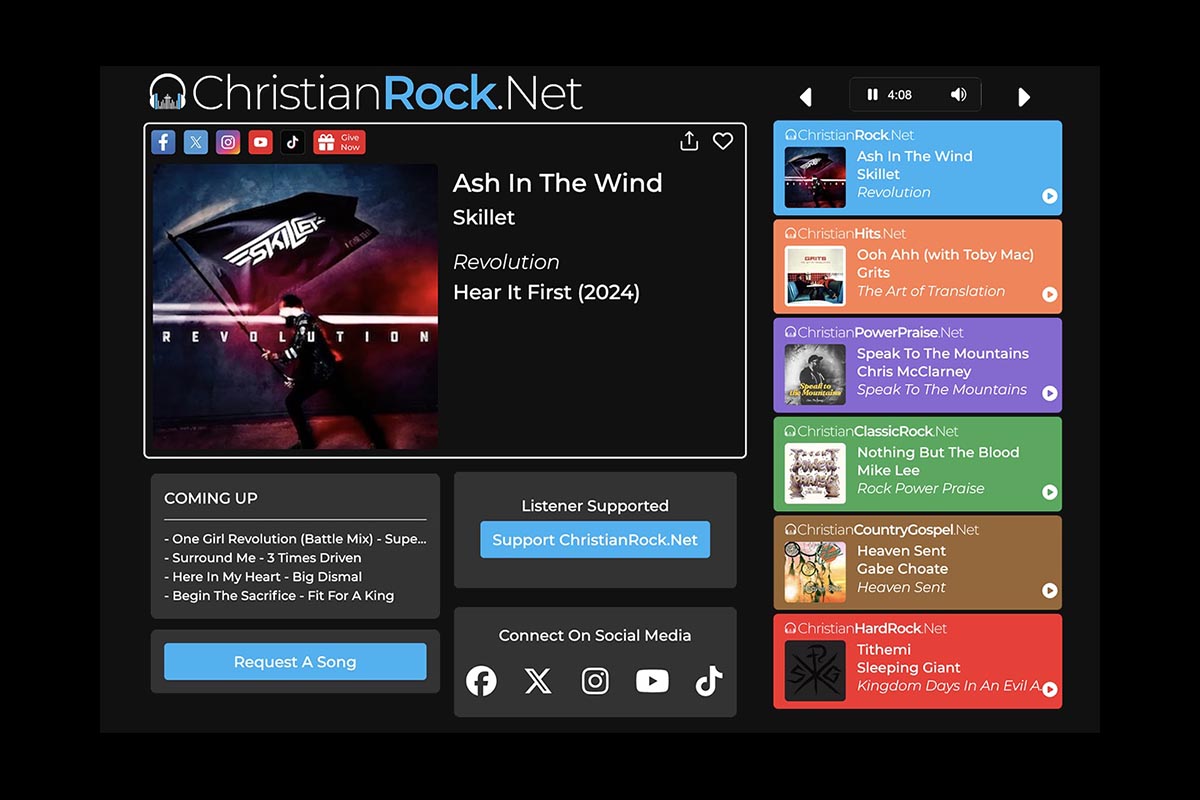Click the Request A Song button

tap(295, 662)
